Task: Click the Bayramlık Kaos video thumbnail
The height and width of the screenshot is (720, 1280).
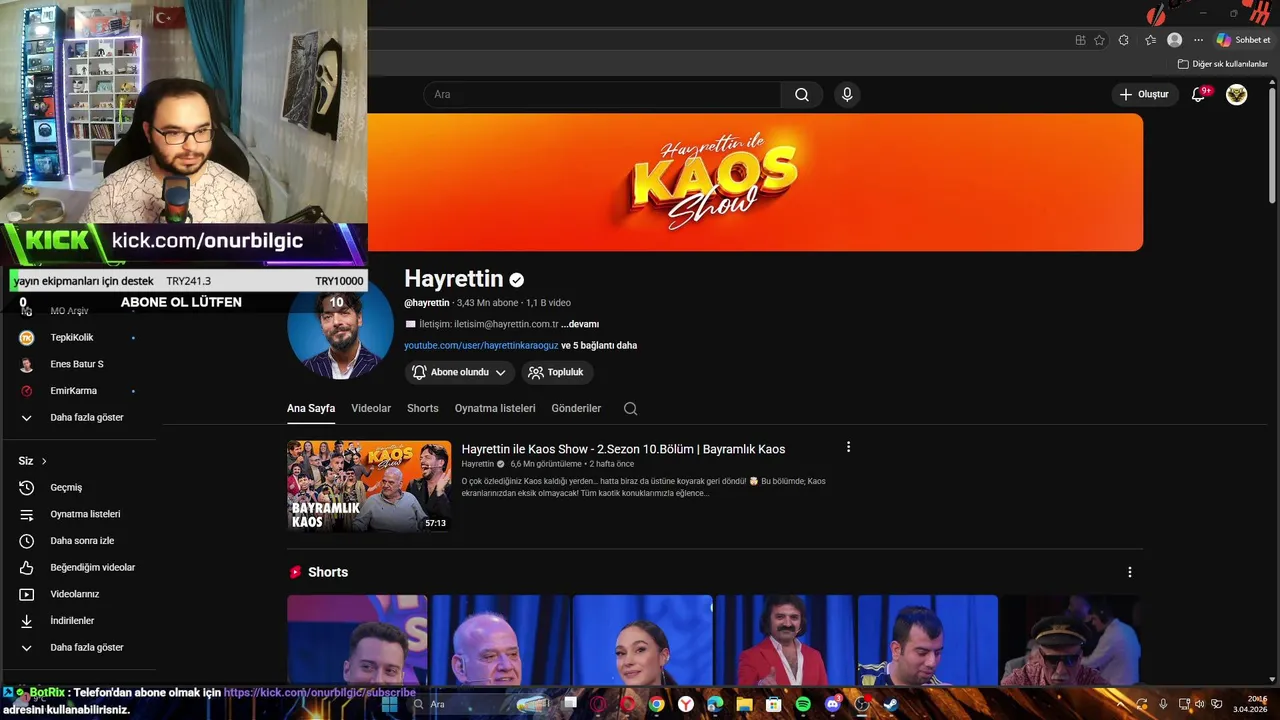Action: (x=369, y=486)
